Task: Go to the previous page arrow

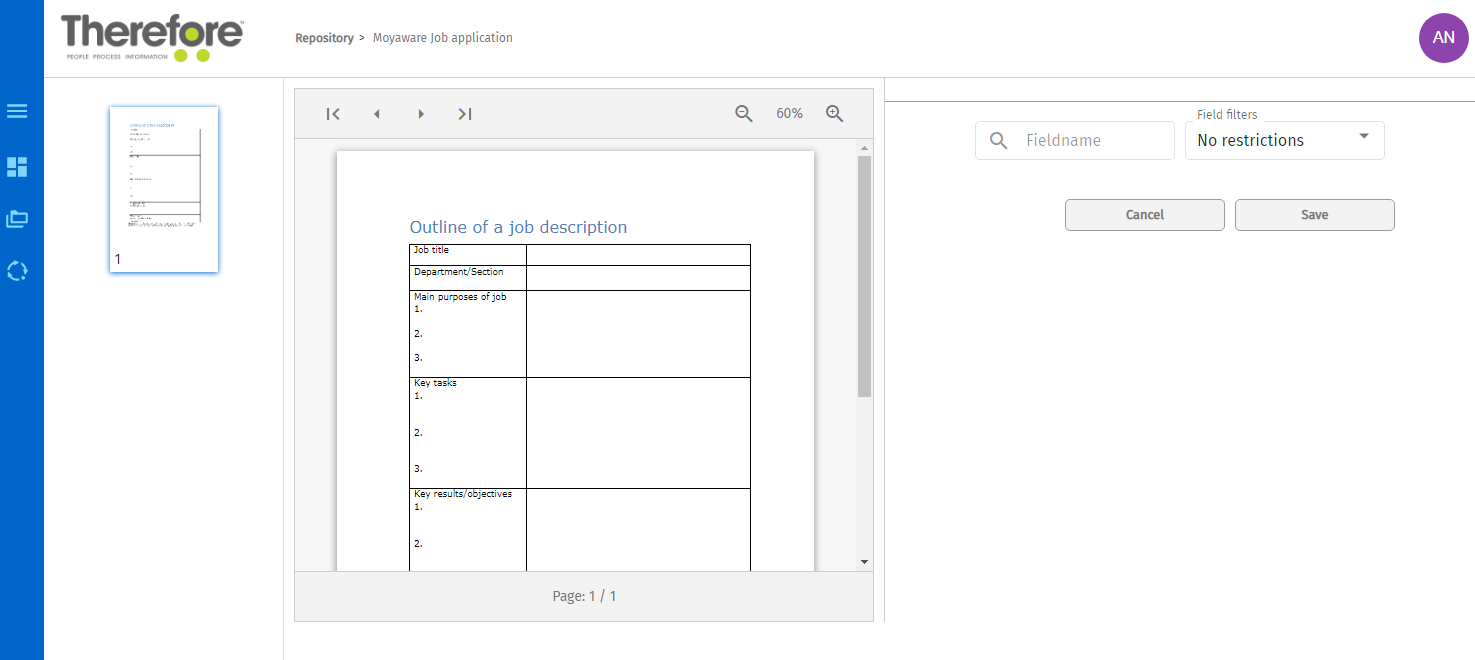Action: [377, 114]
